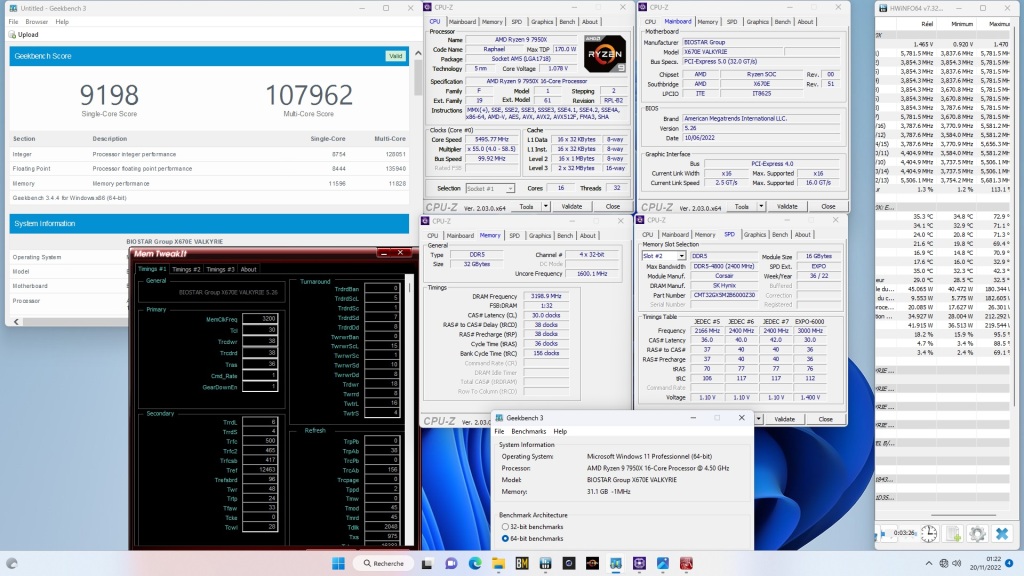The image size is (1024, 576).
Task: Click the single-core score 9198
Action: 109,95
